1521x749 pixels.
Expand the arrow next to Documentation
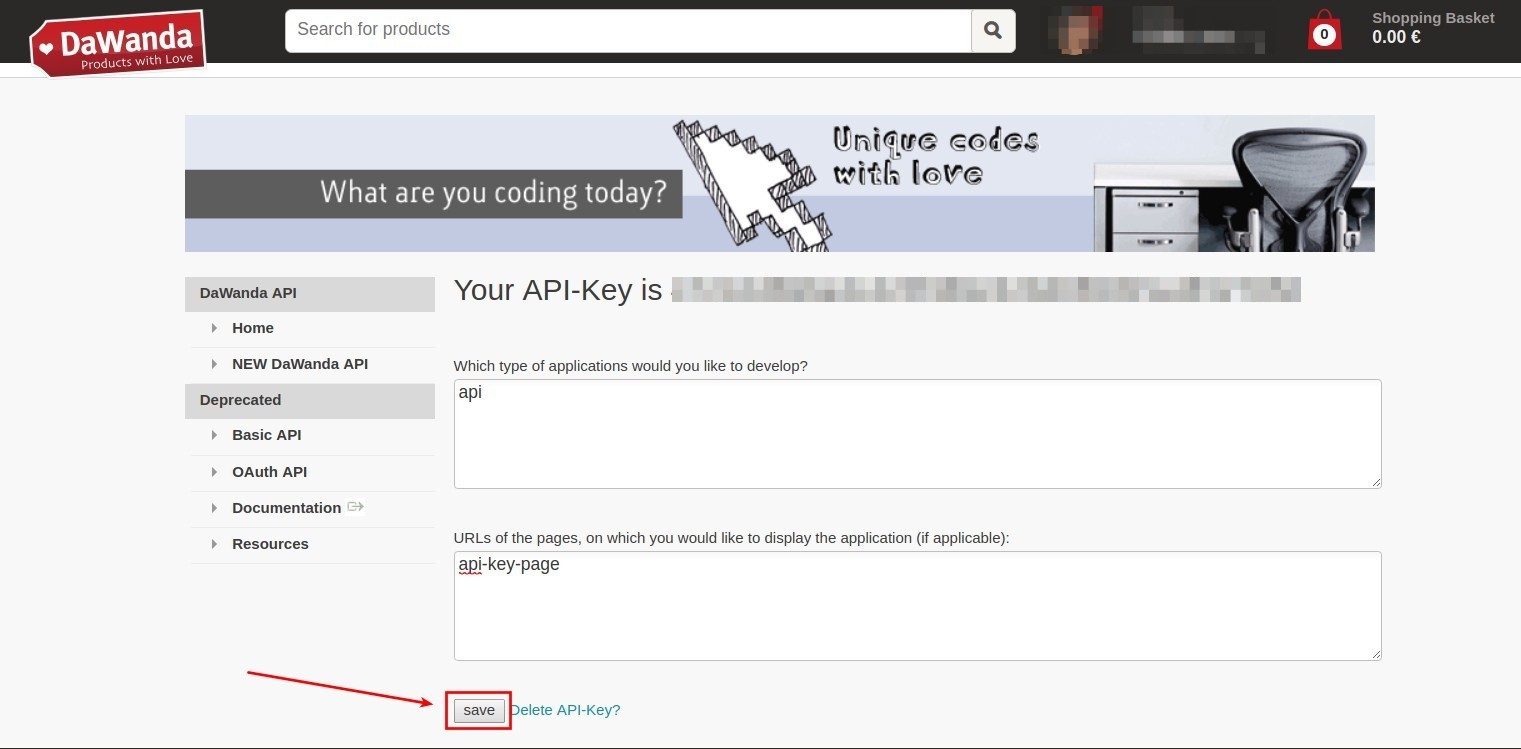click(214, 508)
